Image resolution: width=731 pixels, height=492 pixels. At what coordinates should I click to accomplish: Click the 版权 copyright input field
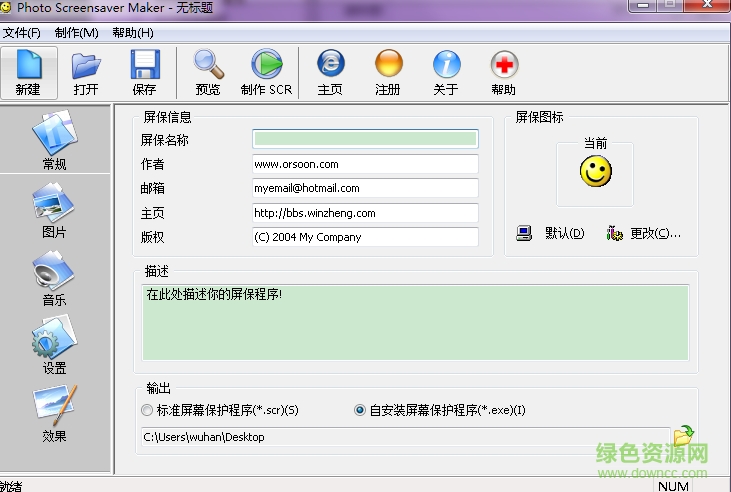[x=366, y=237]
